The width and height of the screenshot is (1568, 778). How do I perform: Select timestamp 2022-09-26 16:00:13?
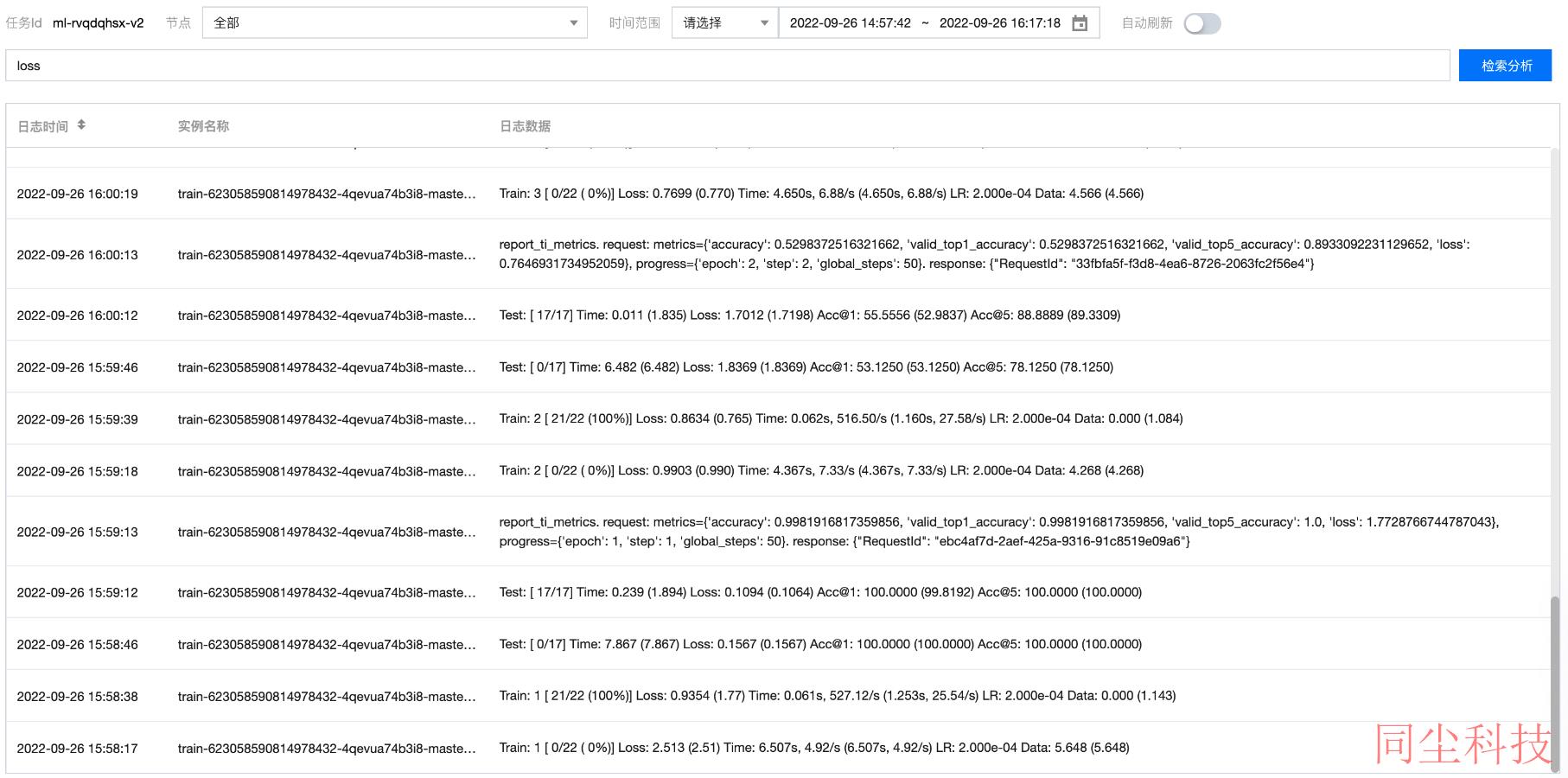[78, 254]
